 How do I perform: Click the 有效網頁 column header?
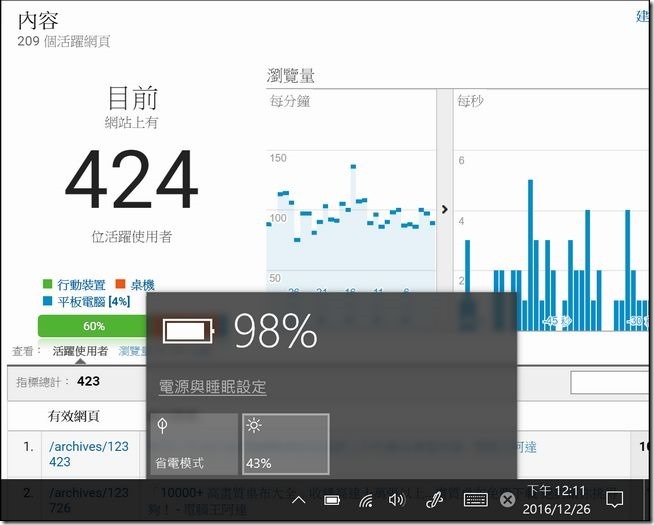[74, 416]
